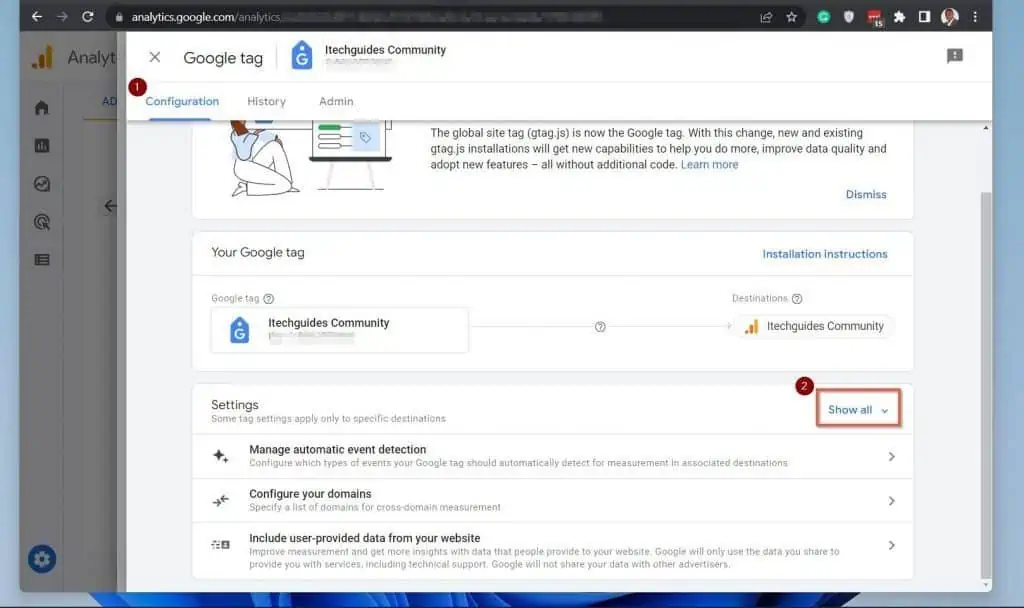Click the send feedback icon

pos(954,57)
